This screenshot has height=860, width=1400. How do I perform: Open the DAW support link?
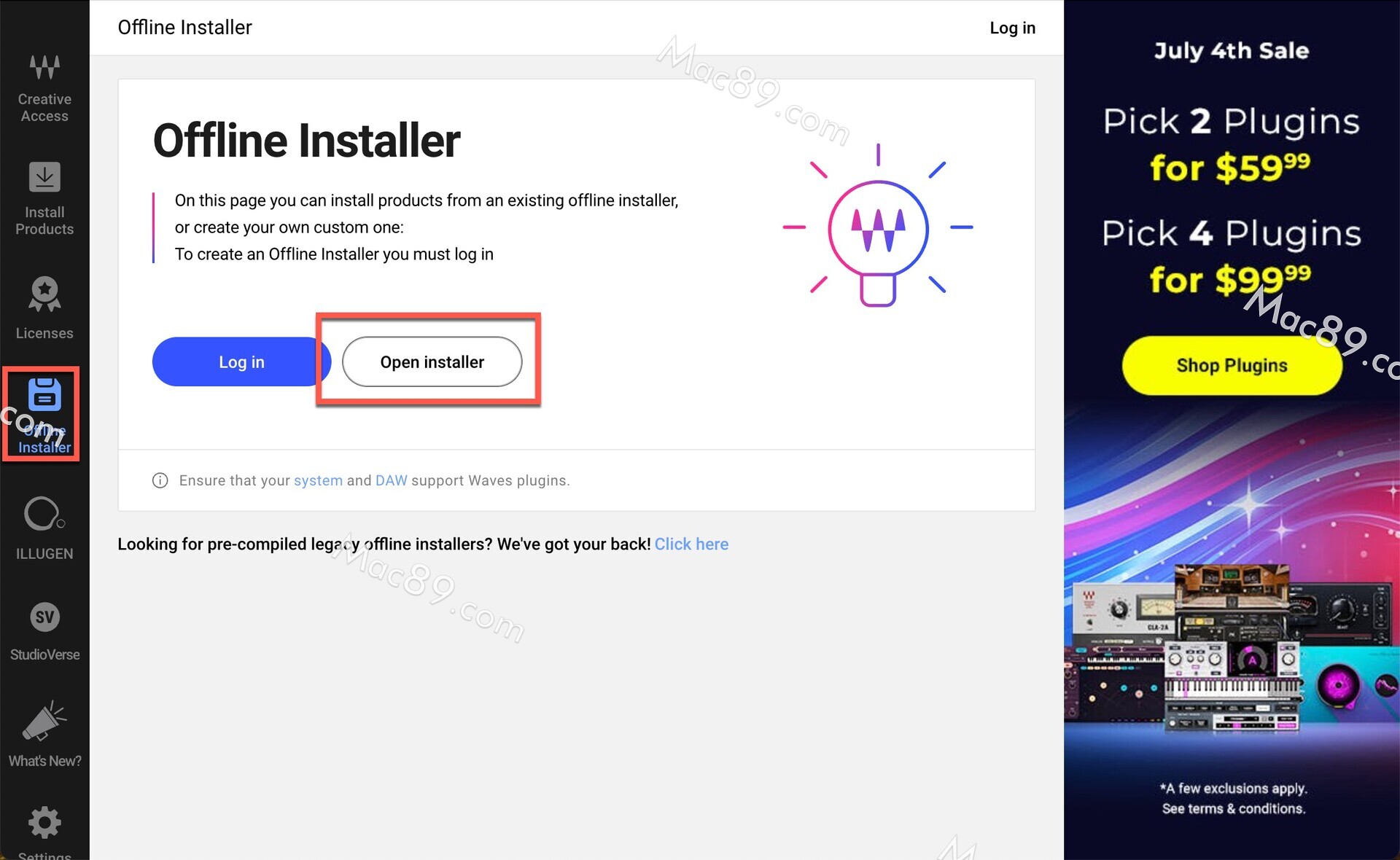coord(391,480)
